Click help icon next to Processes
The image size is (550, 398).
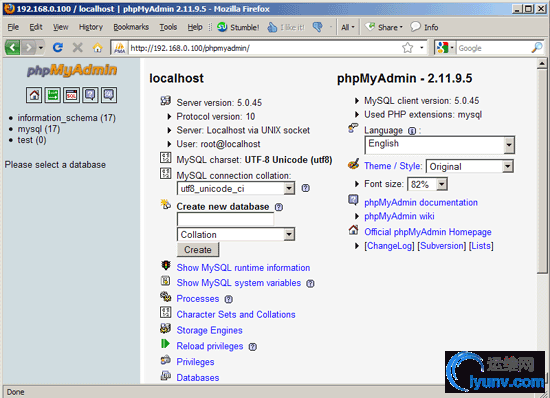click(228, 299)
